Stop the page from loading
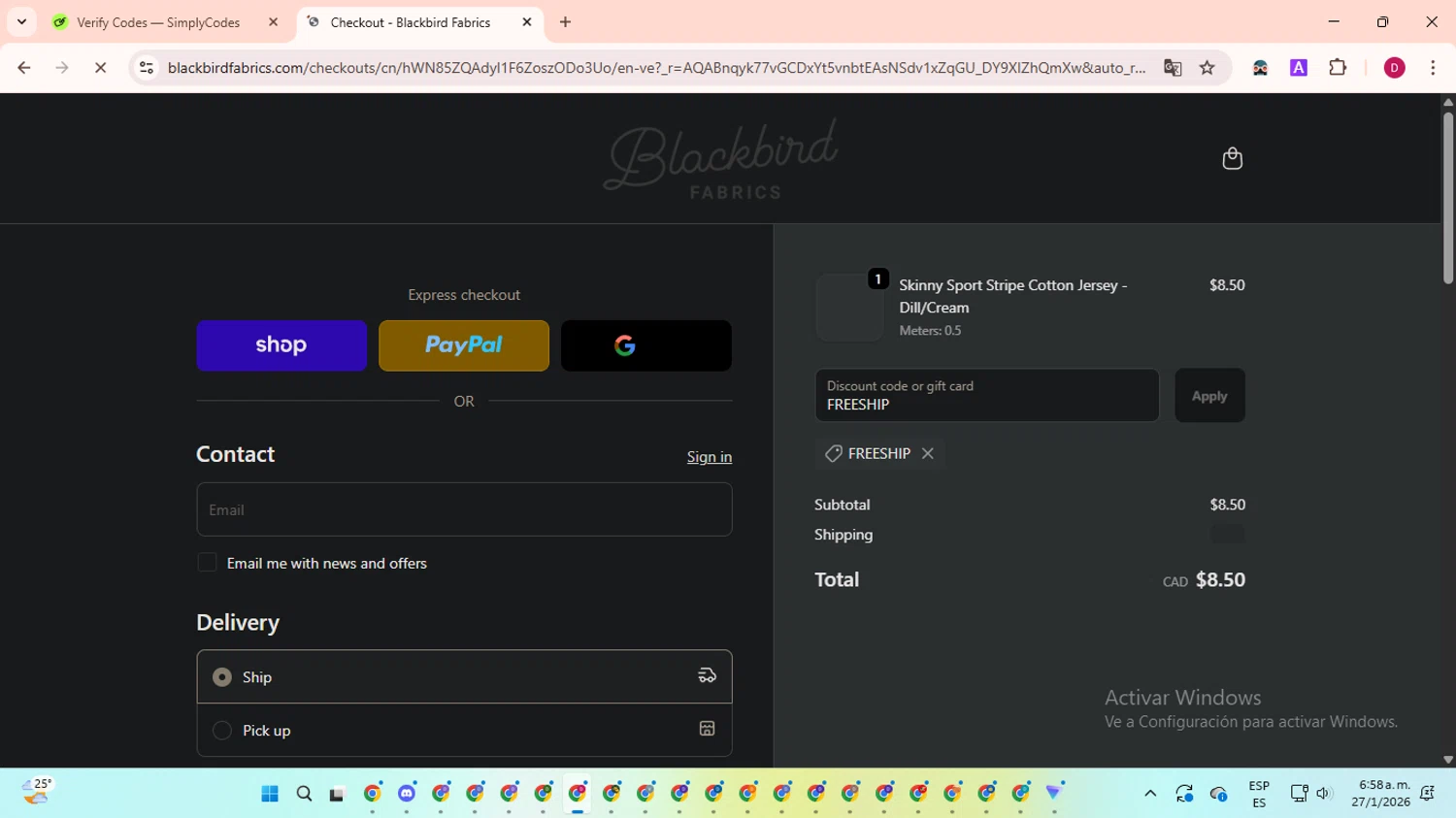This screenshot has height=818, width=1456. point(100,67)
